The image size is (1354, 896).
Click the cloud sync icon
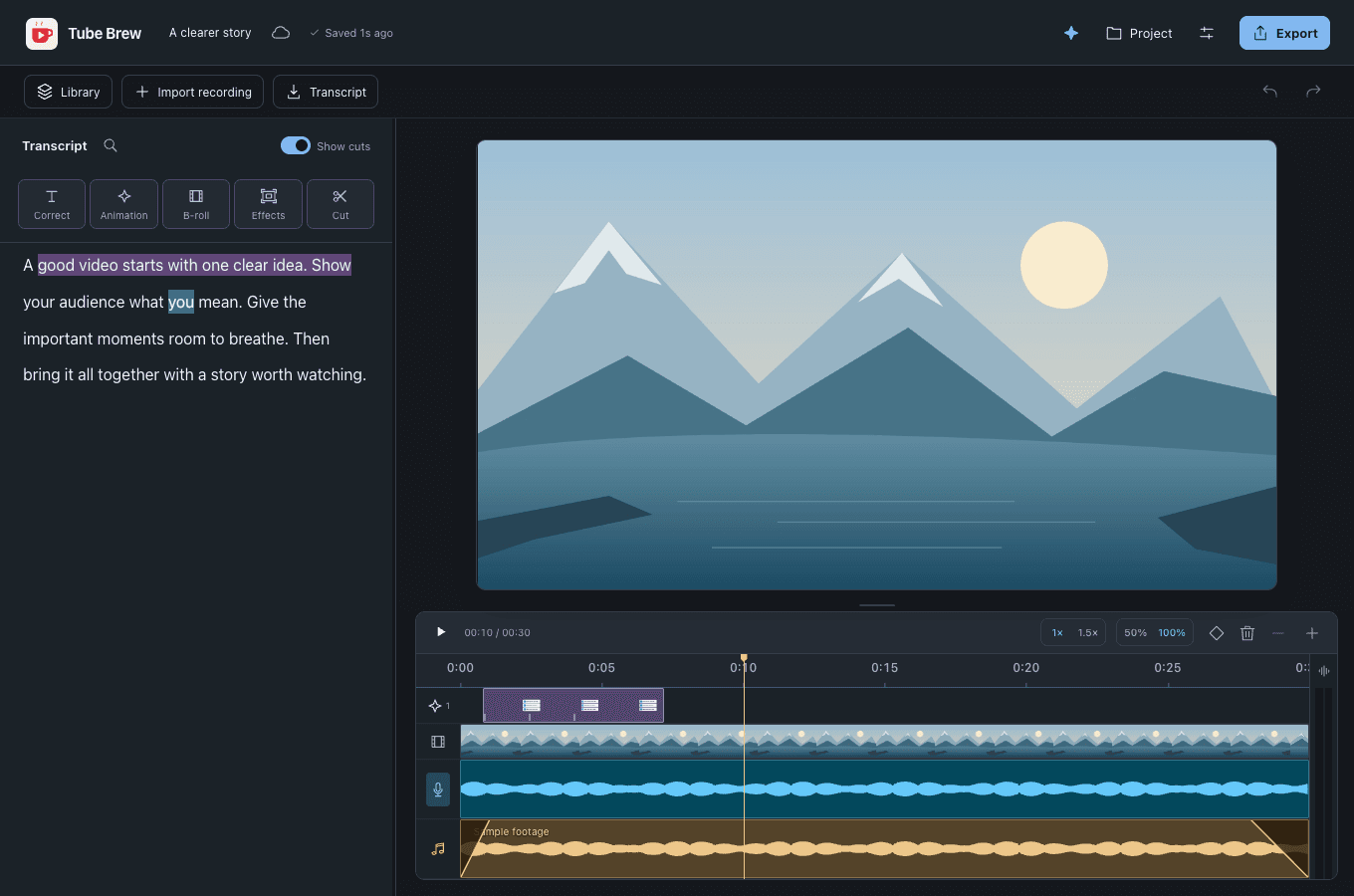tap(281, 33)
